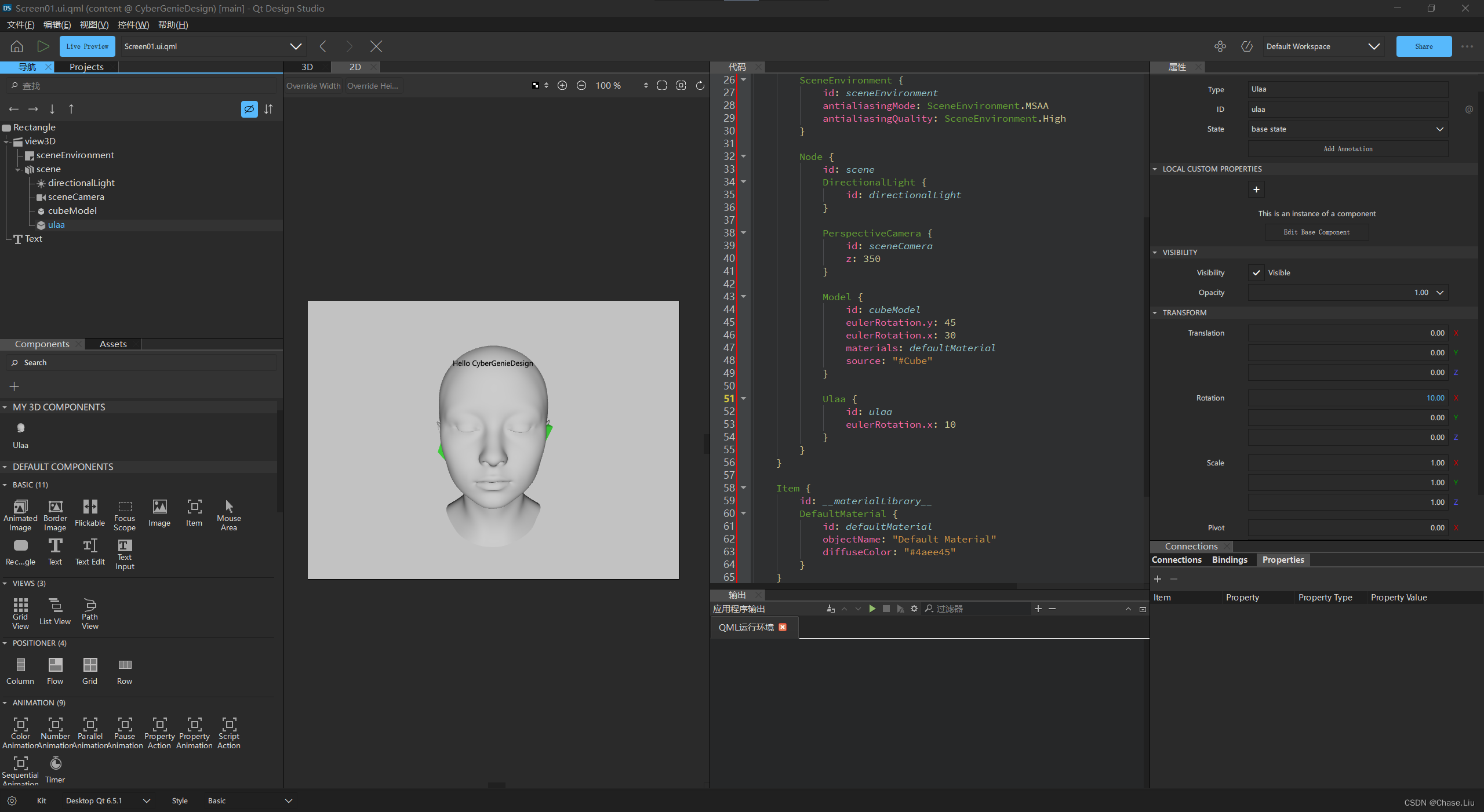Click the canvas background color swatch
1484x812 pixels.
534,85
